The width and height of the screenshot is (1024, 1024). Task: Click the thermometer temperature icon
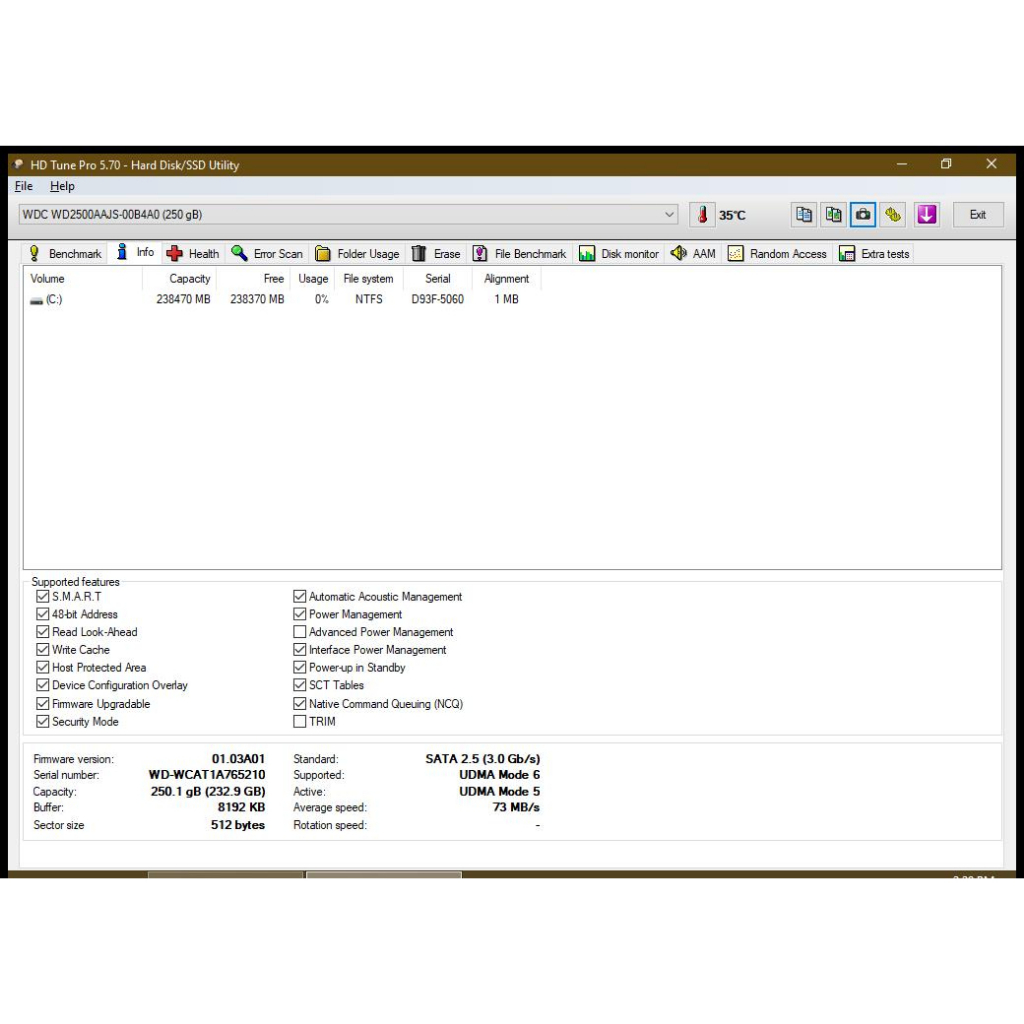(702, 214)
